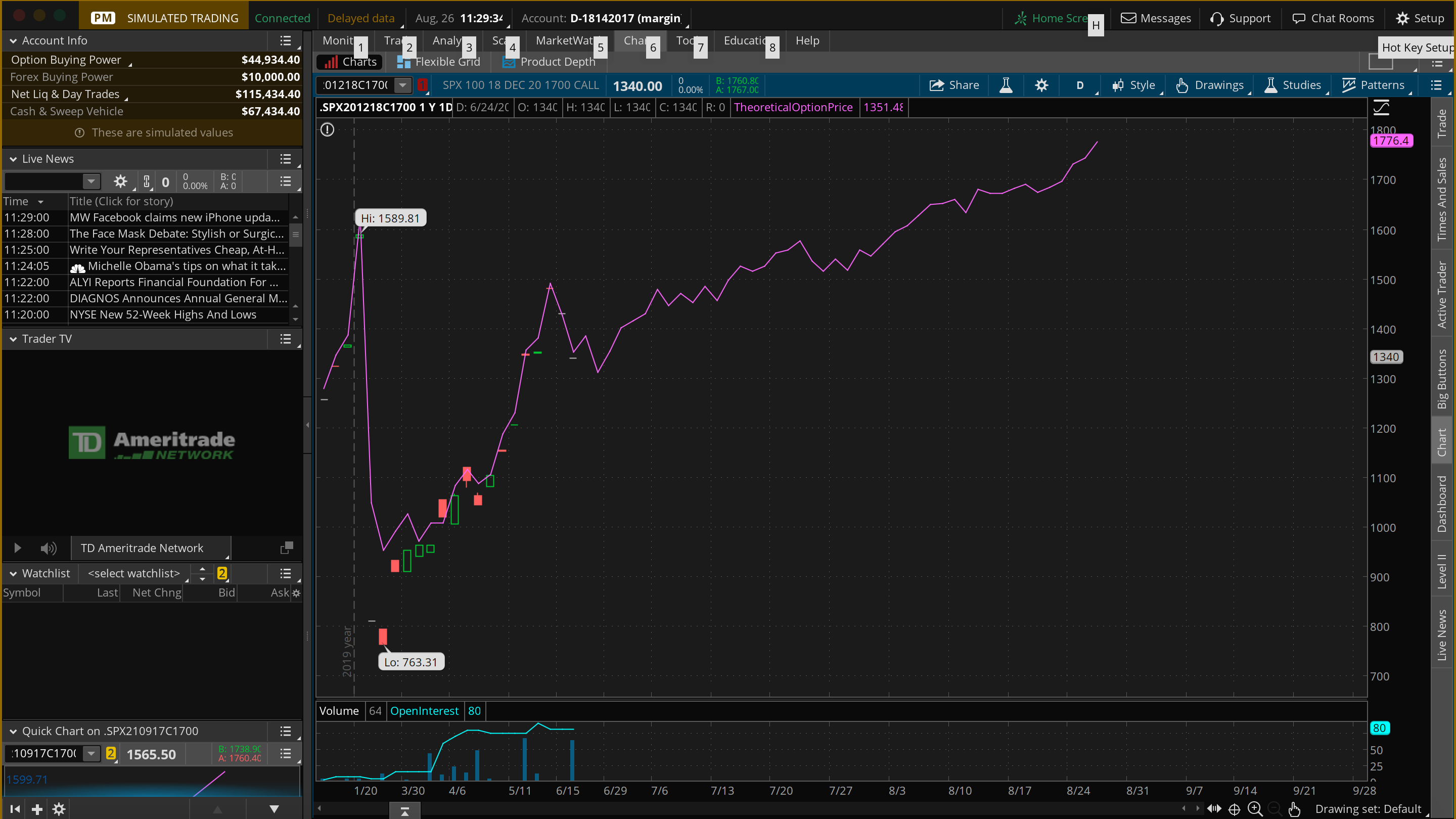Click the zoom in magnifier icon

pos(1255,809)
